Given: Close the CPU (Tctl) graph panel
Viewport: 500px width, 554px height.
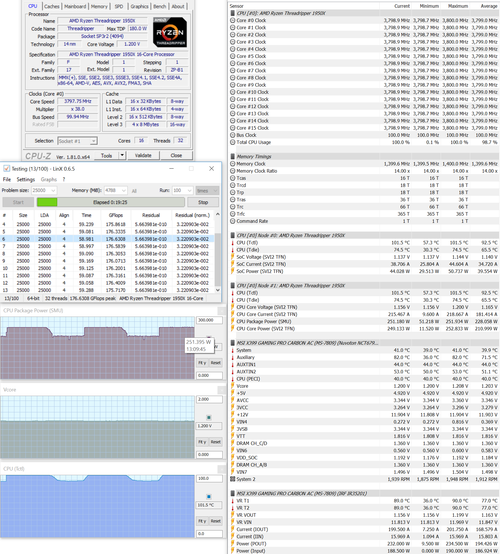Looking at the screenshot, I should point(222,469).
